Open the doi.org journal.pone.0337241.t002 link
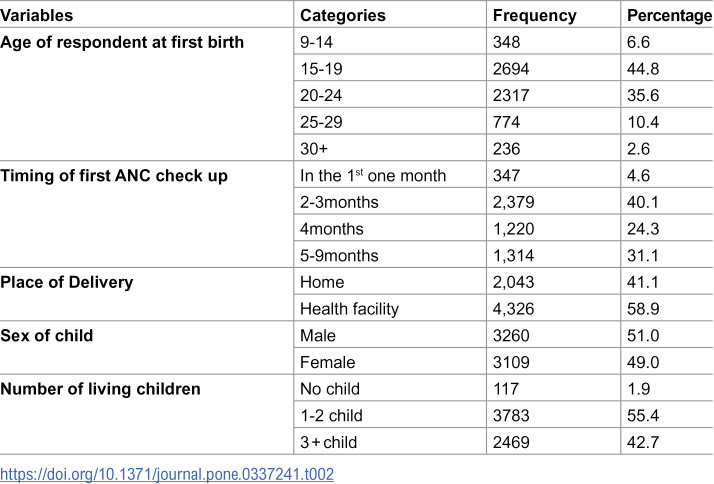714x484 pixels. click(167, 474)
